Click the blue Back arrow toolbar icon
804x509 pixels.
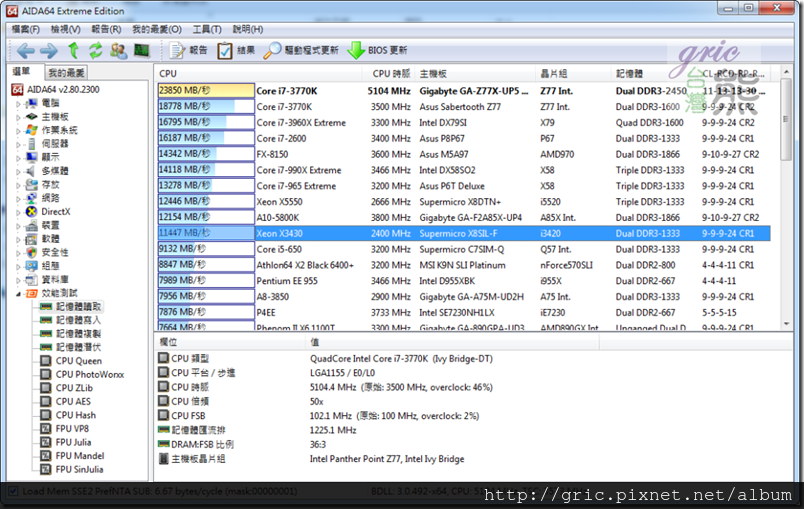pos(25,50)
